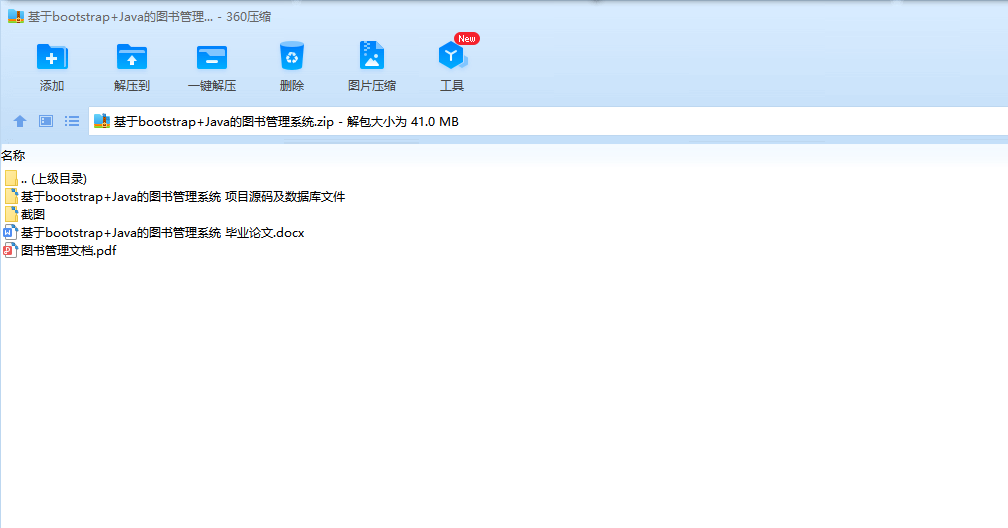This screenshot has width=1008, height=528.
Task: Click the Delete (删除) recycle icon
Action: 291,57
